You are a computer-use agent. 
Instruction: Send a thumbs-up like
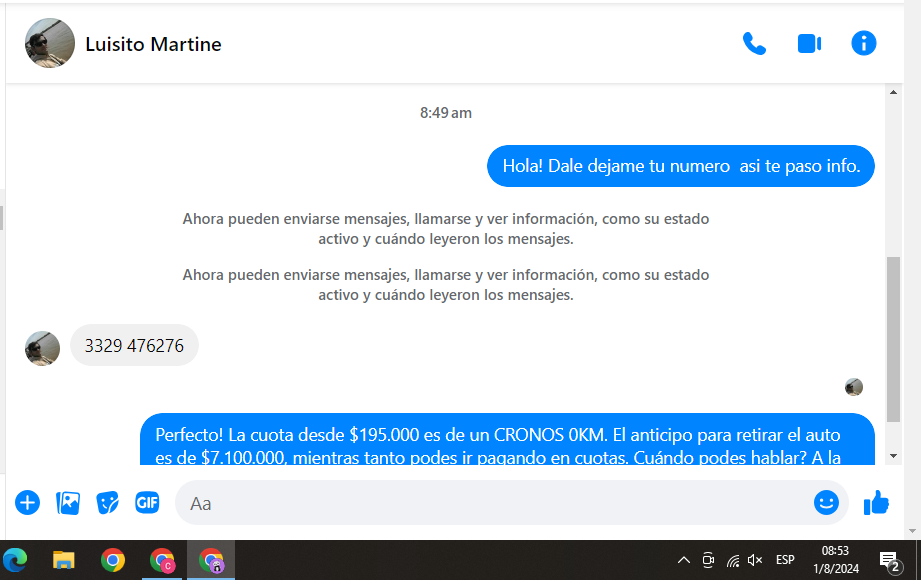(876, 503)
